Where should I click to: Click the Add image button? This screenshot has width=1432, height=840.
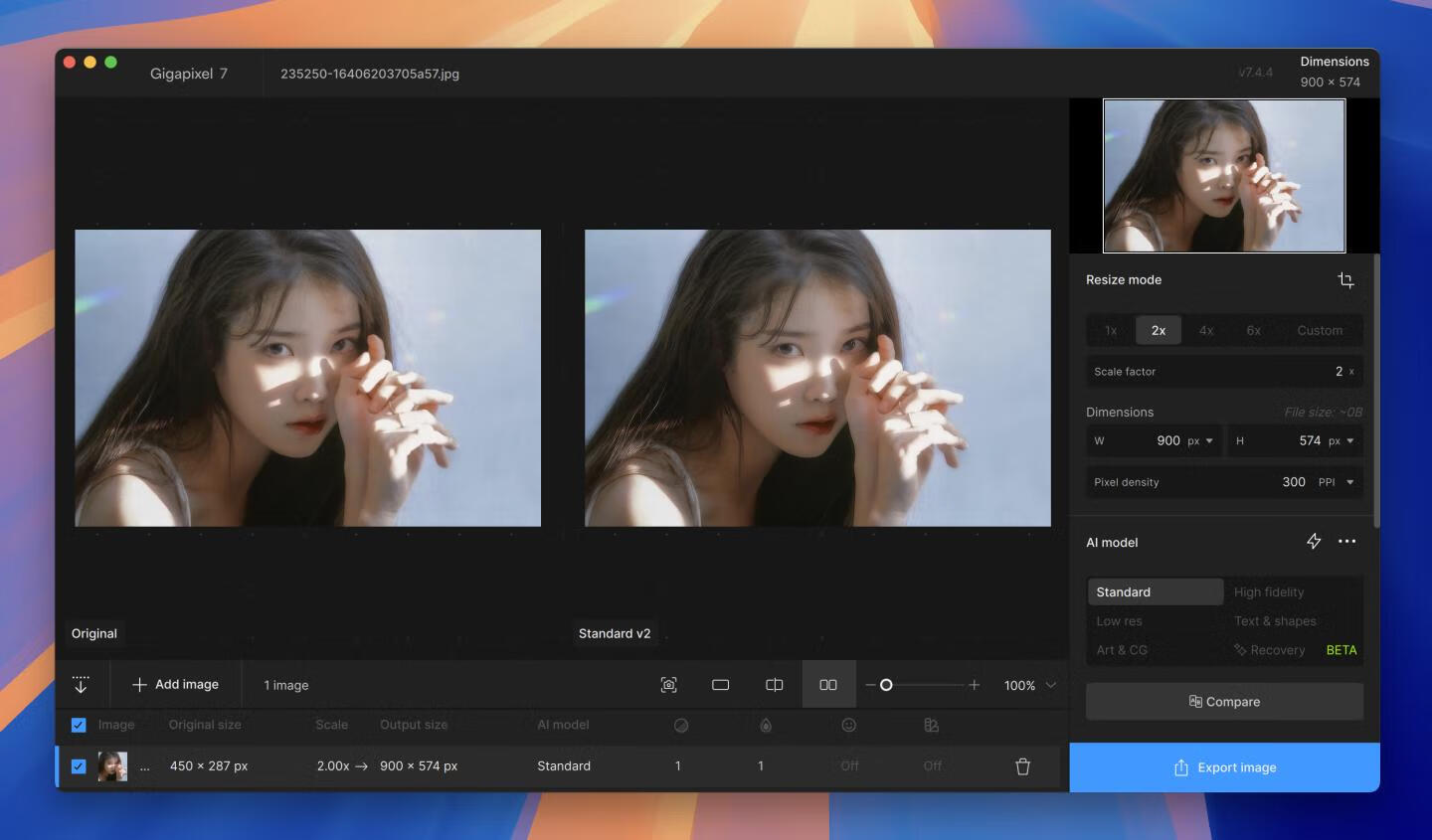(x=175, y=685)
